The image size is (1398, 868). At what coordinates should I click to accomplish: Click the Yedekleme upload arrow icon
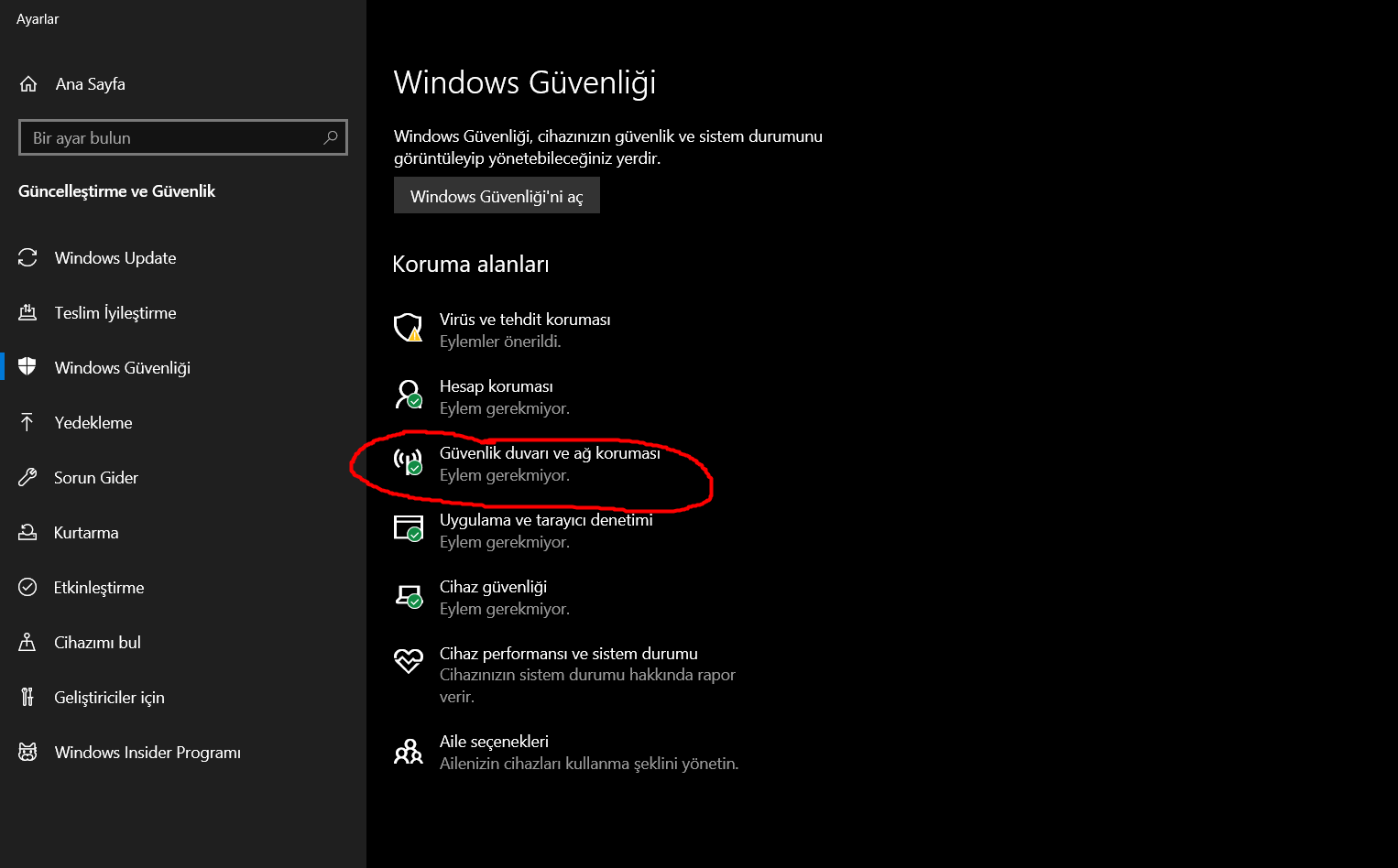click(x=27, y=422)
